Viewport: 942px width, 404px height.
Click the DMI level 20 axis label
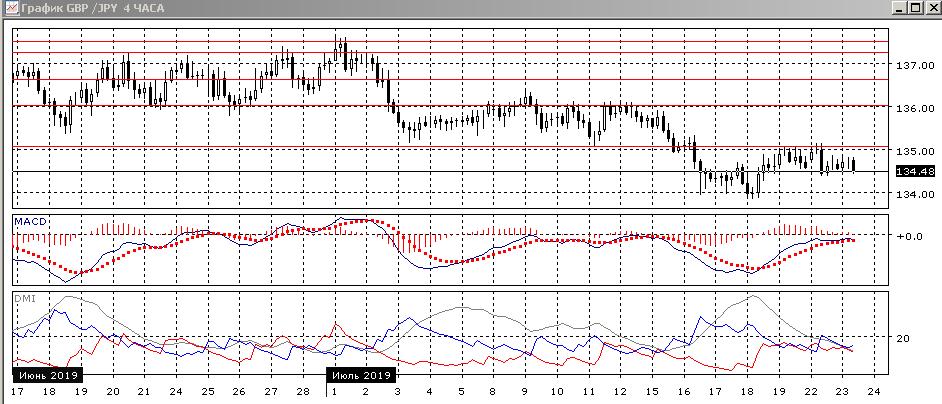coord(903,338)
